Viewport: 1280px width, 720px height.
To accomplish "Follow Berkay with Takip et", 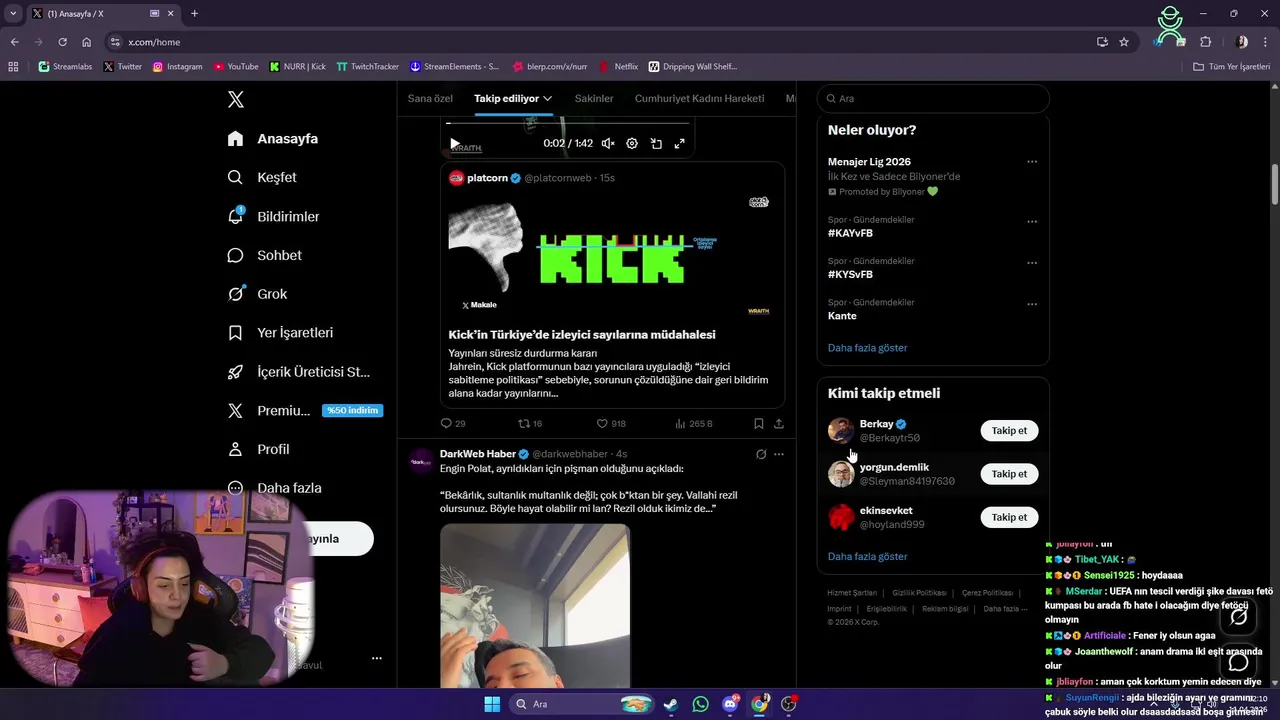I will 1009,431.
